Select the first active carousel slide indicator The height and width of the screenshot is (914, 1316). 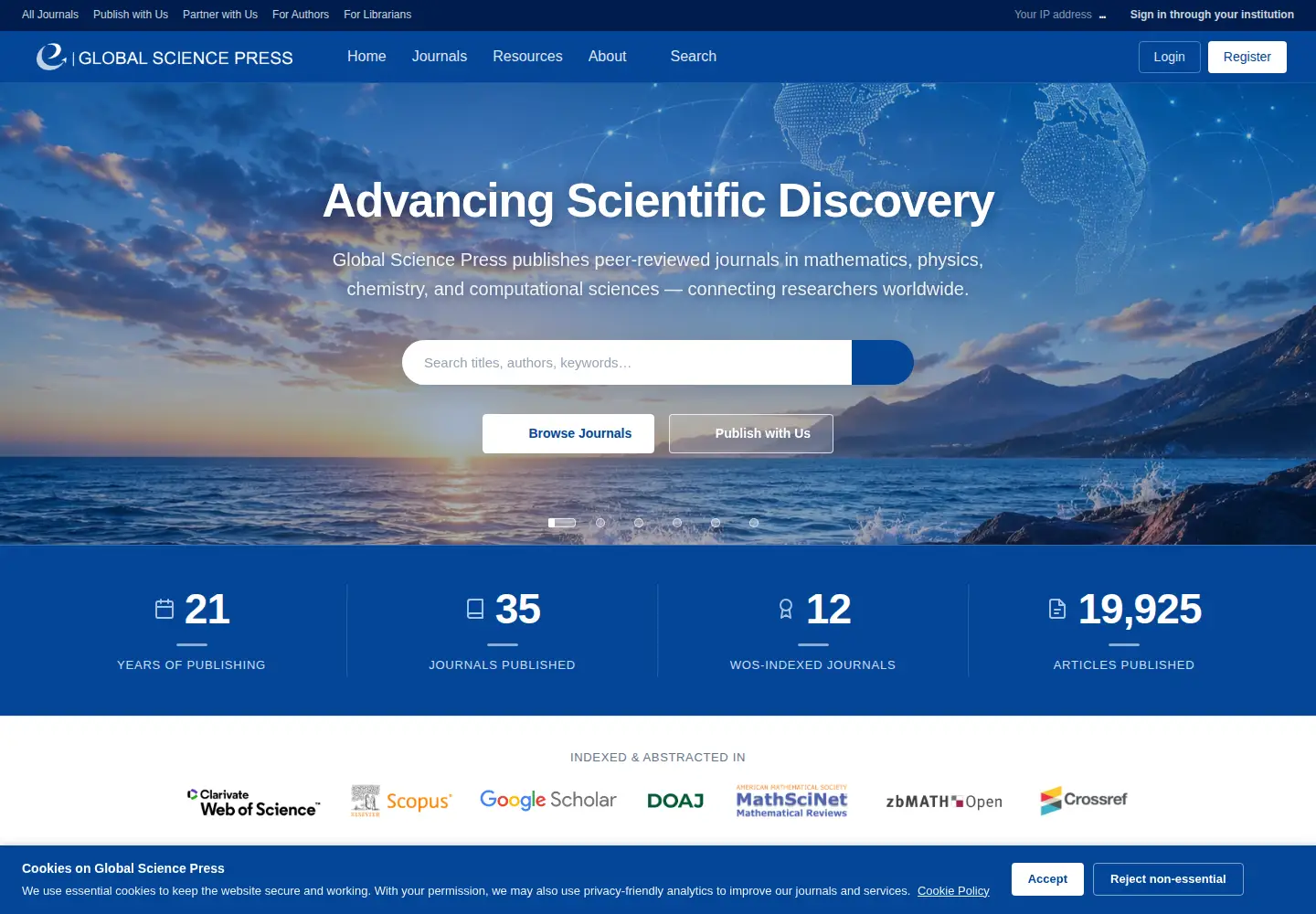tap(562, 523)
